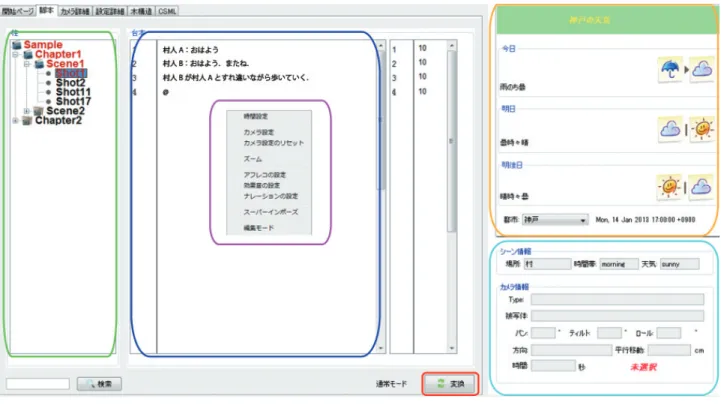This screenshot has height=405, width=721.
Task: Click the Chapter2 folder icon
Action: coord(28,120)
